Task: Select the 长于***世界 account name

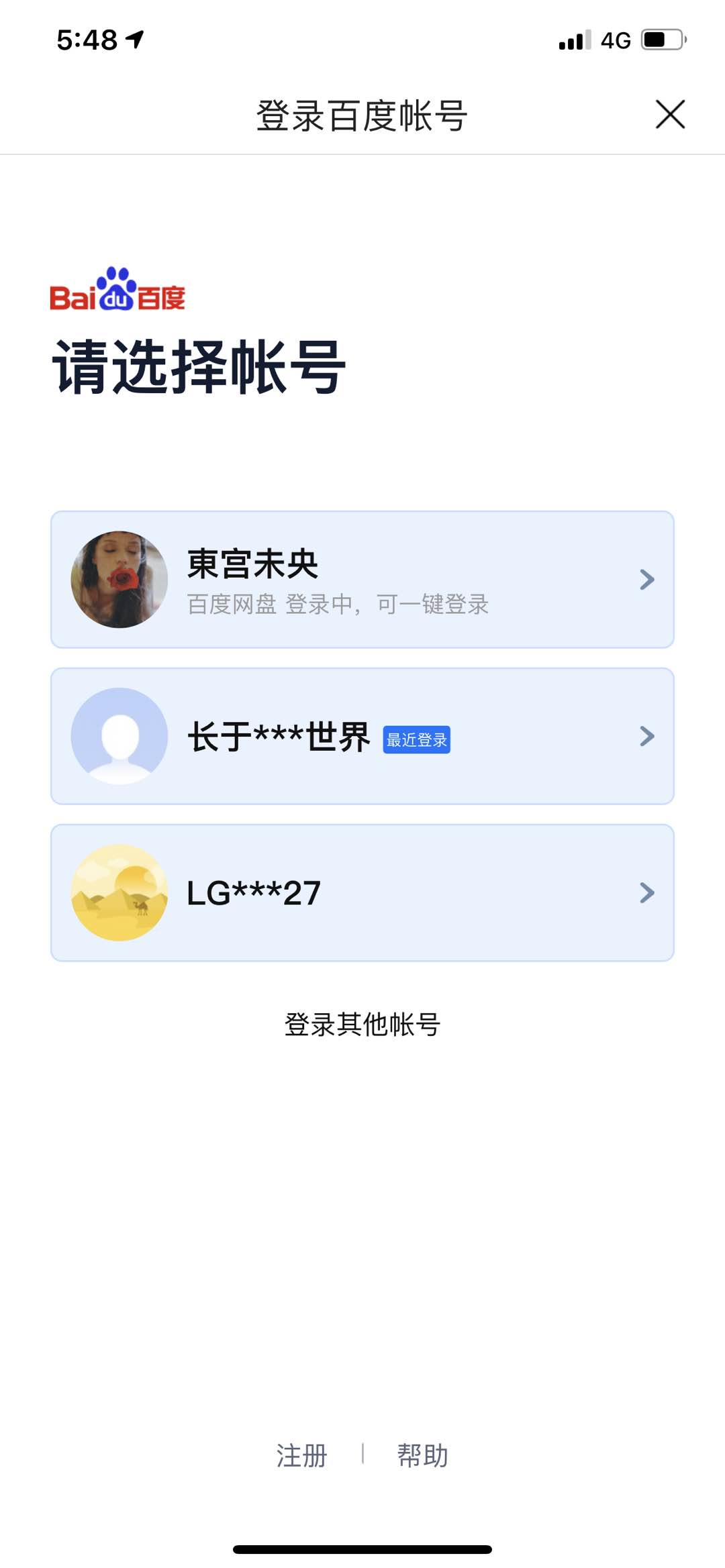Action: click(x=279, y=737)
